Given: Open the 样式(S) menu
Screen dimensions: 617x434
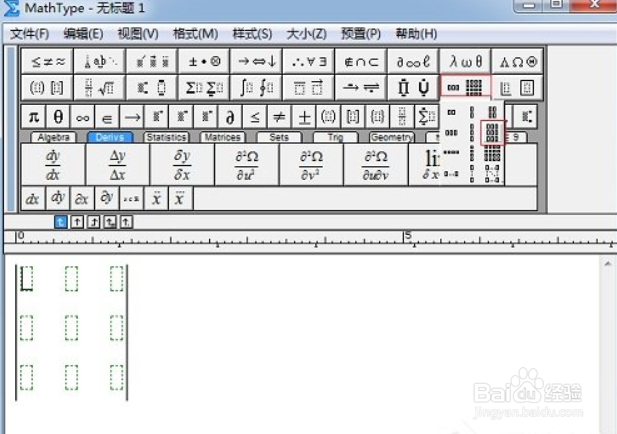Looking at the screenshot, I should (x=252, y=34).
